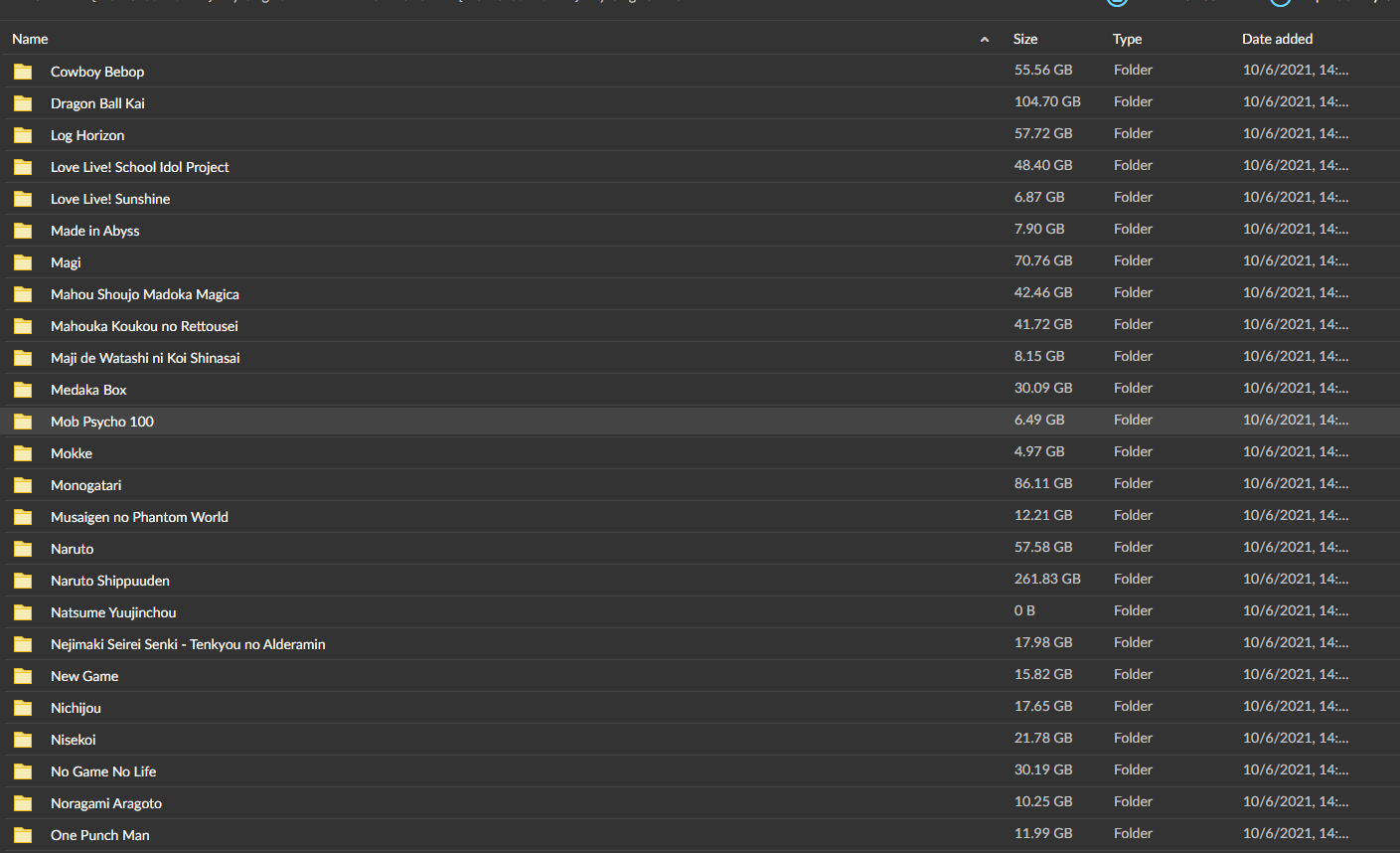
Task: Sort the list by the Name column header
Action: coord(30,39)
